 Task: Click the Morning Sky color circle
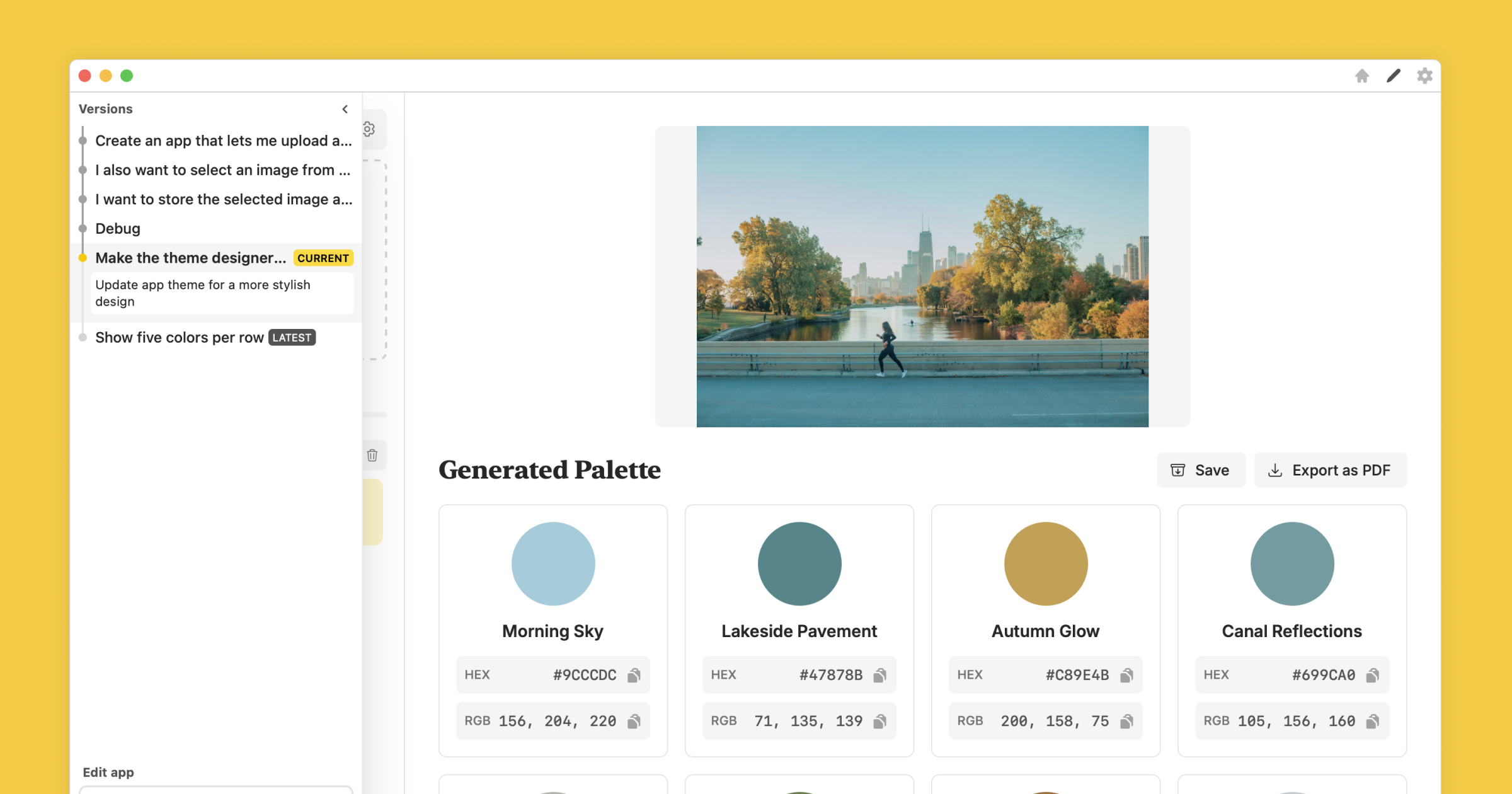[x=553, y=563]
